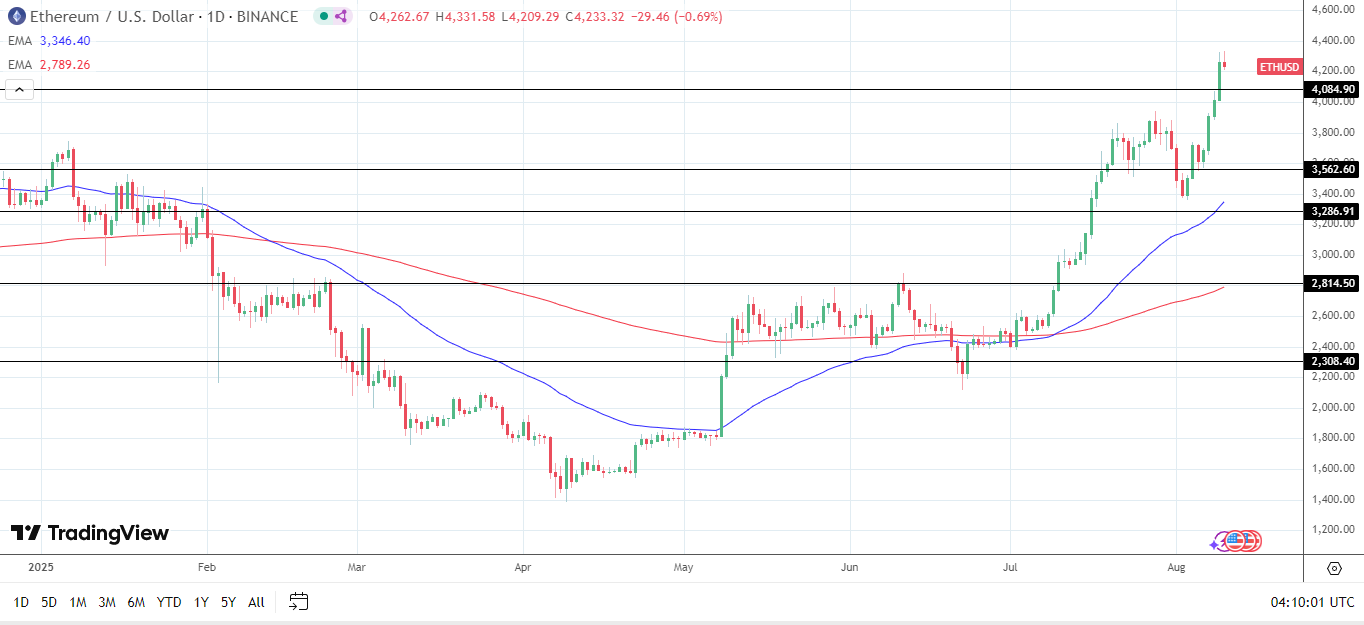Click the All range button
Viewport: 1364px width, 625px height.
(x=256, y=602)
